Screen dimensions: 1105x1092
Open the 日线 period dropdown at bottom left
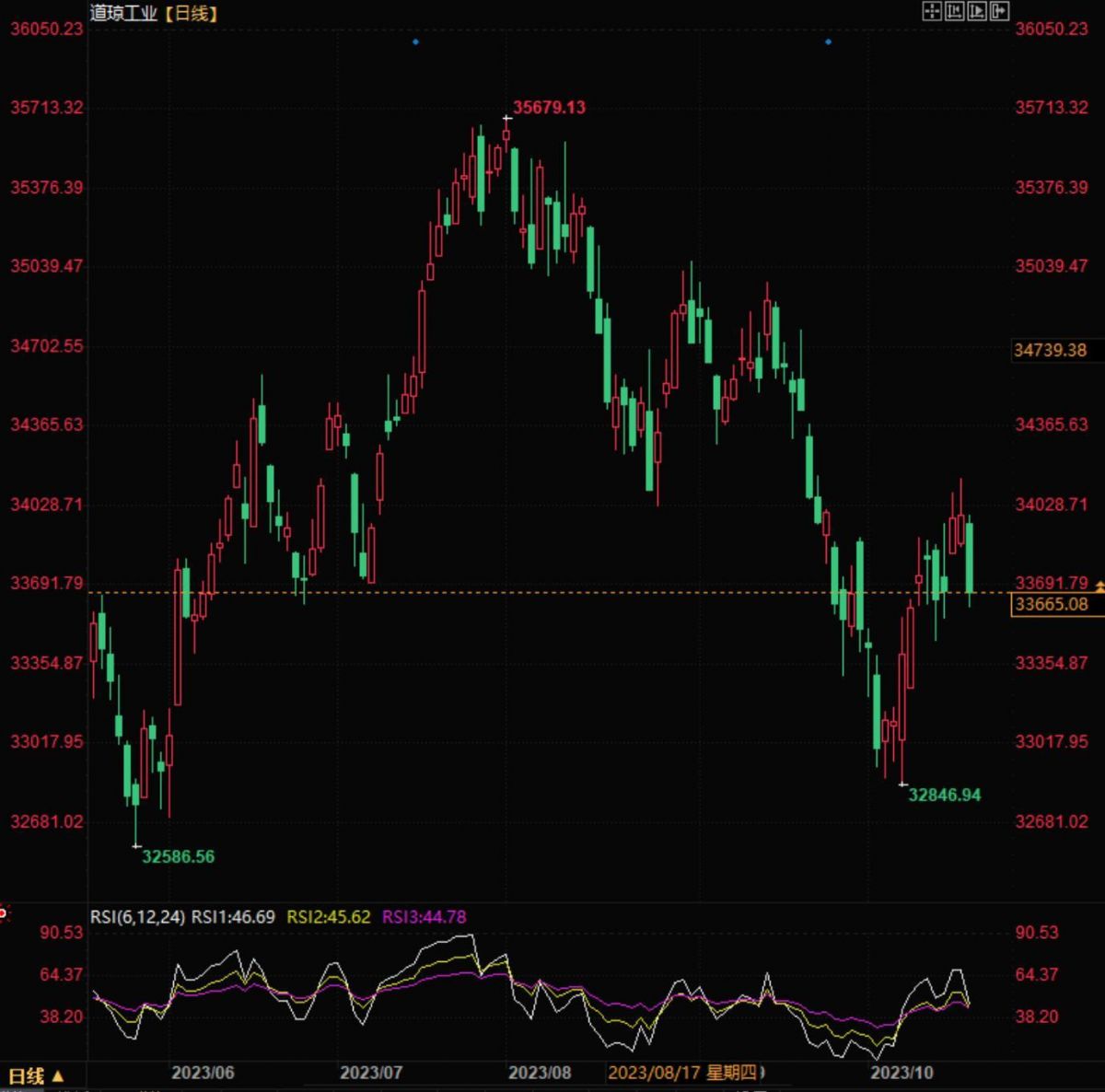click(x=37, y=1075)
